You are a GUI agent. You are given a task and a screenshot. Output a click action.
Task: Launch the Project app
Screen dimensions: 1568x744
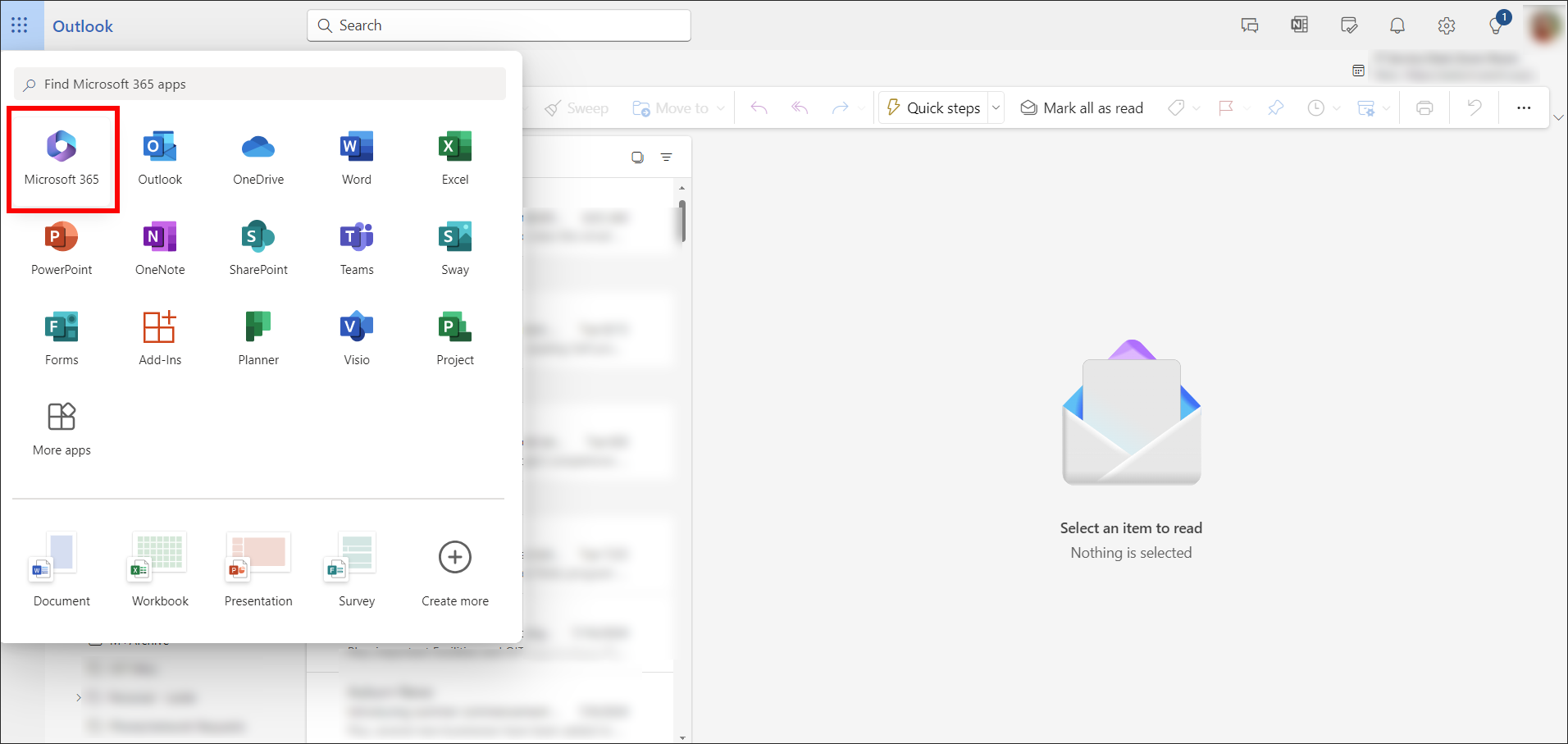[455, 339]
